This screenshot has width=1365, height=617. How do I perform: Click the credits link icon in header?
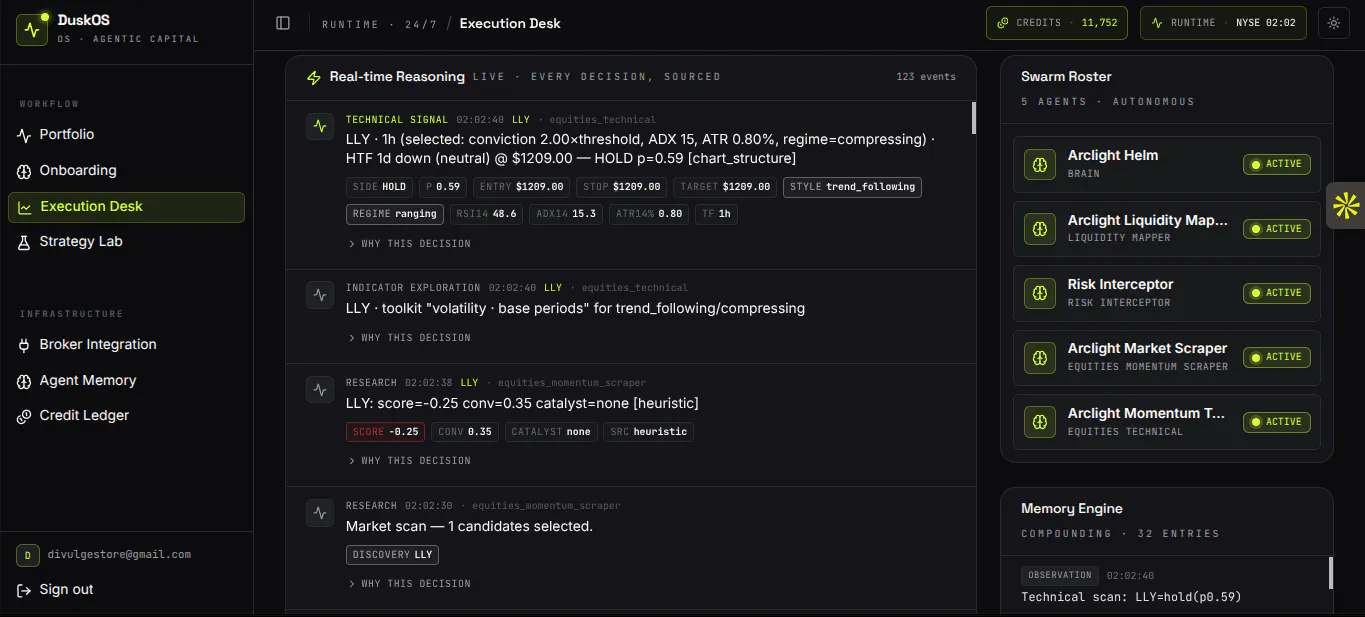[1002, 23]
